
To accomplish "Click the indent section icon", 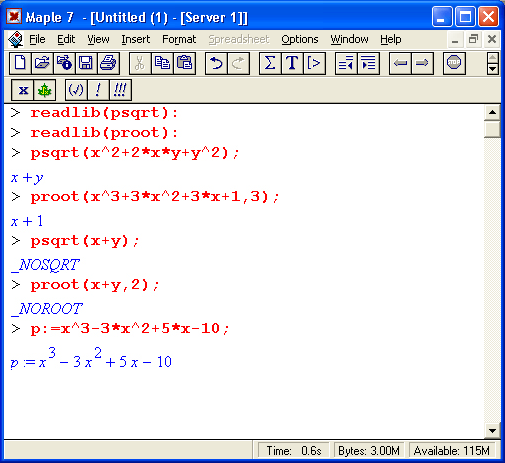I will coord(368,63).
